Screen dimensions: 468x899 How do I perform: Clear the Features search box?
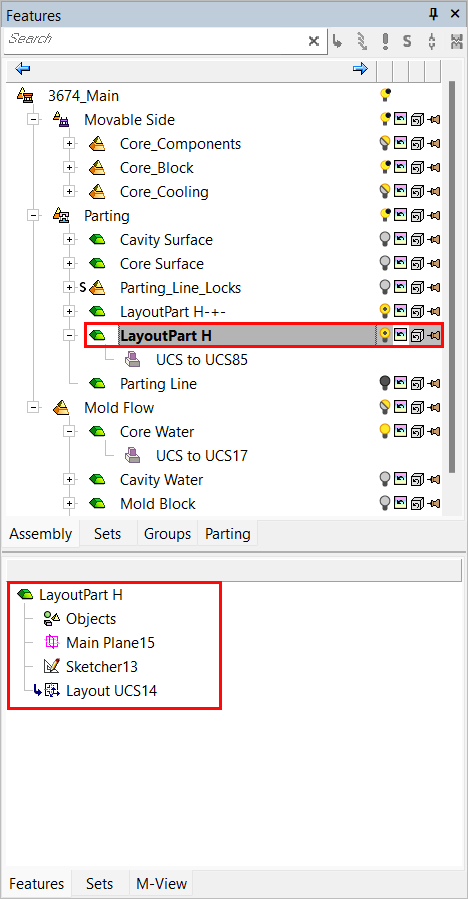(x=314, y=41)
